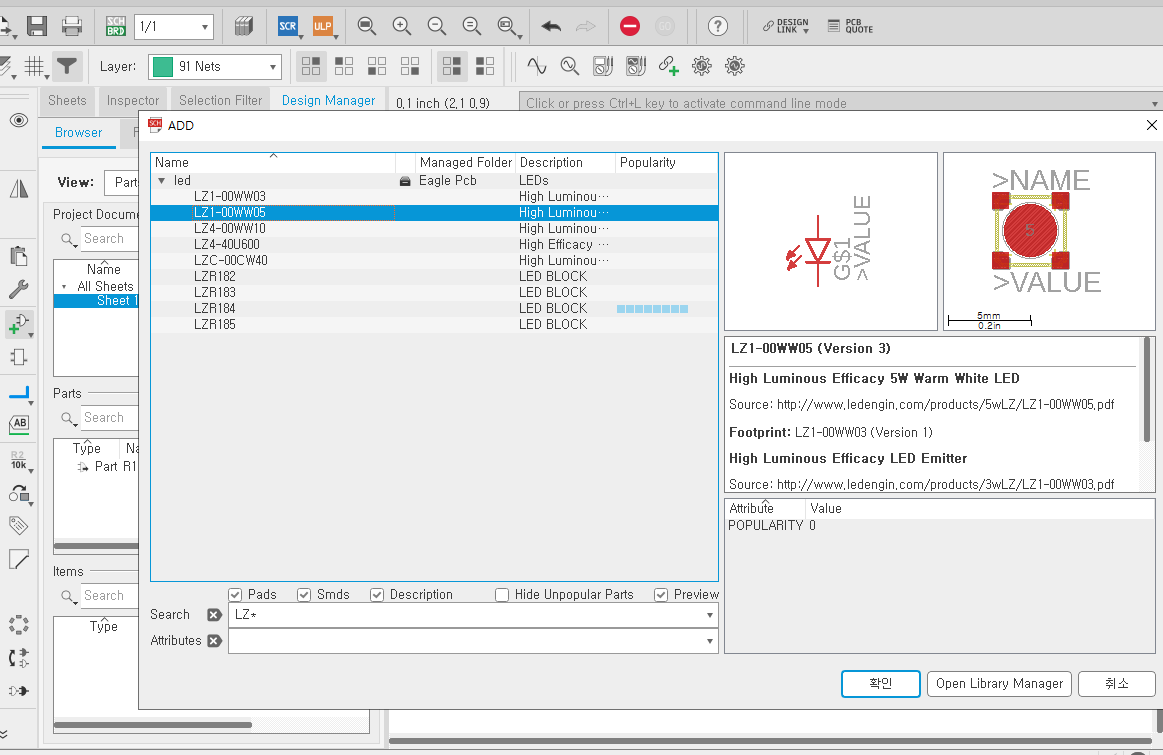Click the Design Link icon

(x=785, y=27)
